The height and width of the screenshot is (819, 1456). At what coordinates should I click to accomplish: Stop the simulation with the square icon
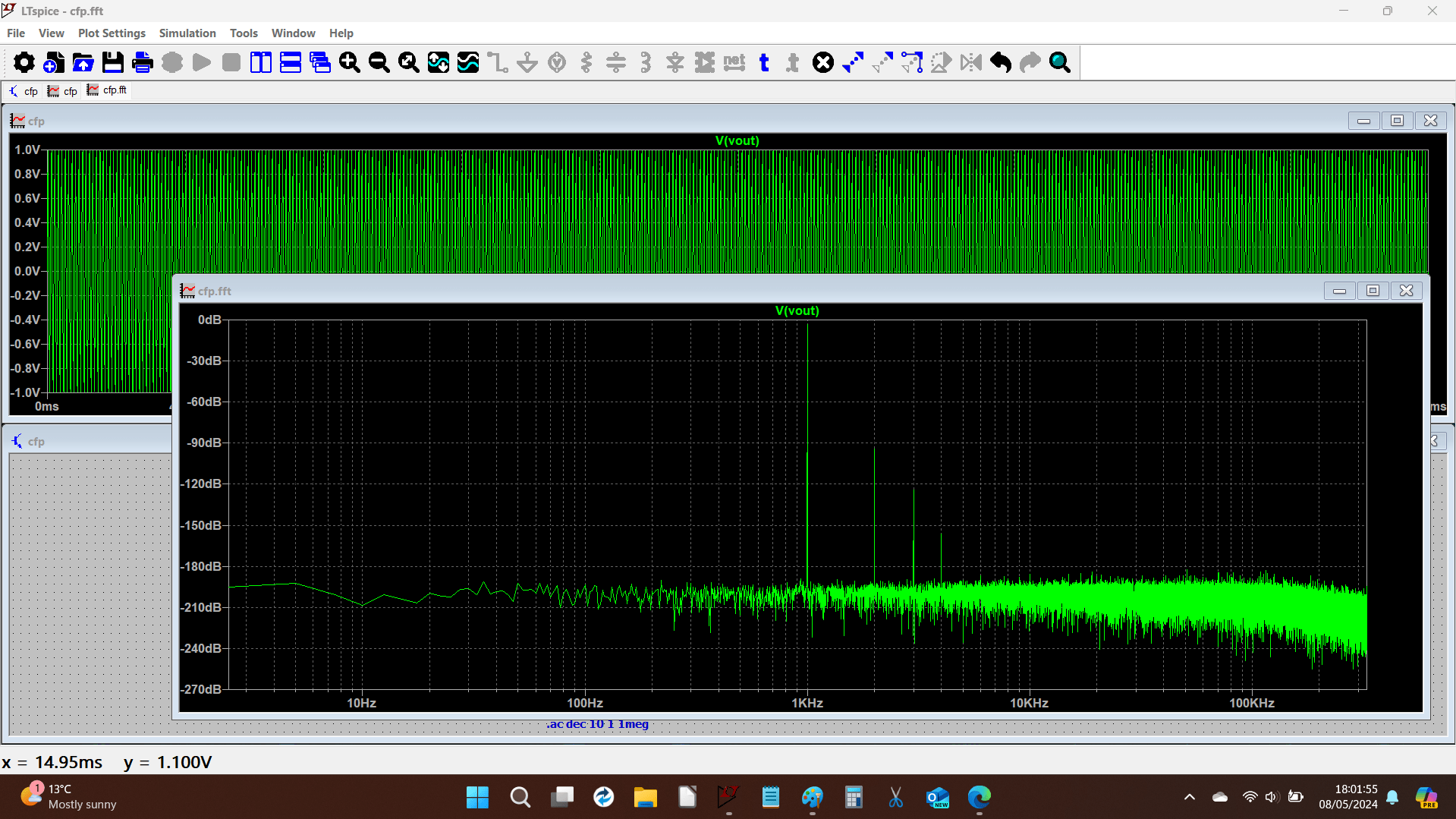231,62
